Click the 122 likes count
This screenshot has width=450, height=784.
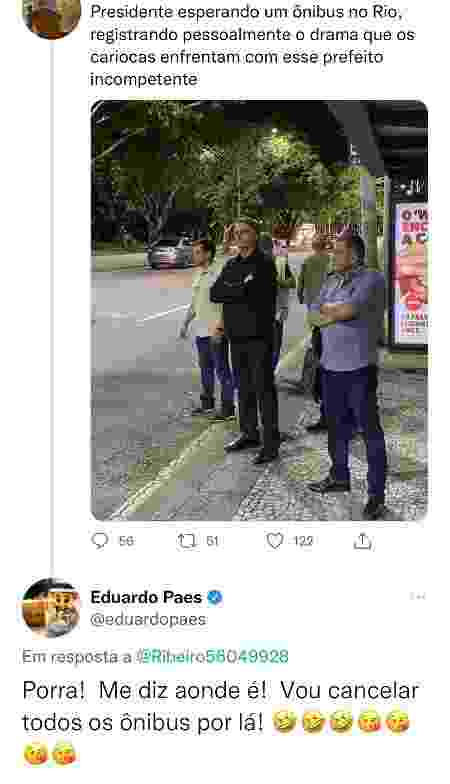coord(303,541)
